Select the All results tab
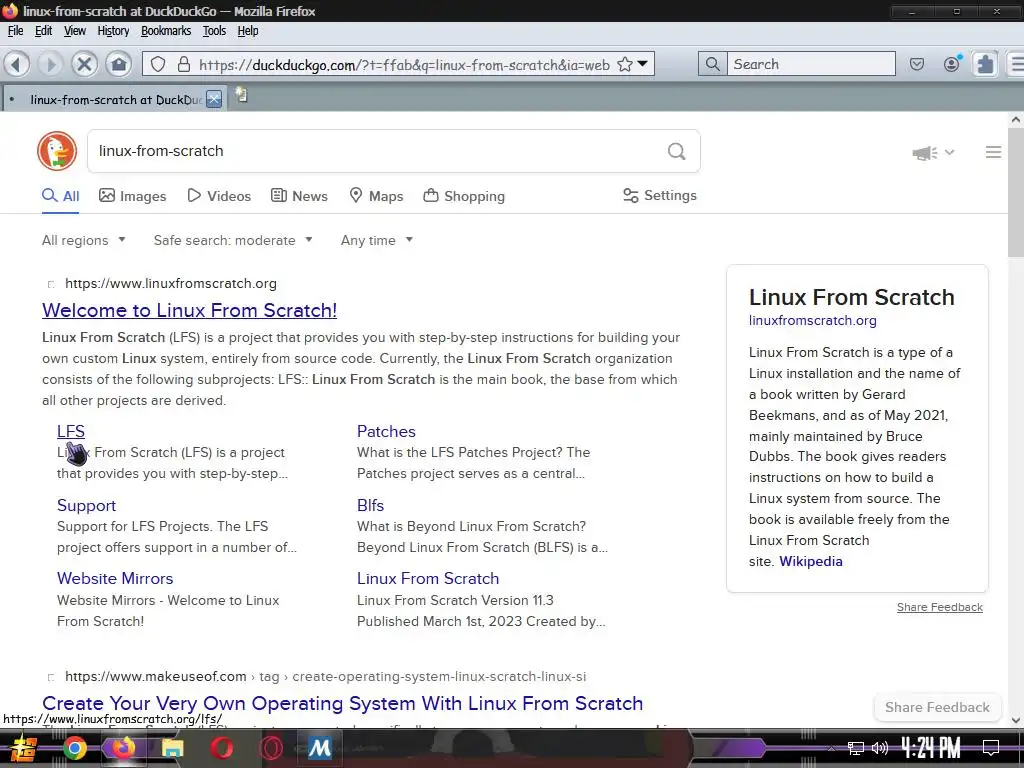 point(61,196)
